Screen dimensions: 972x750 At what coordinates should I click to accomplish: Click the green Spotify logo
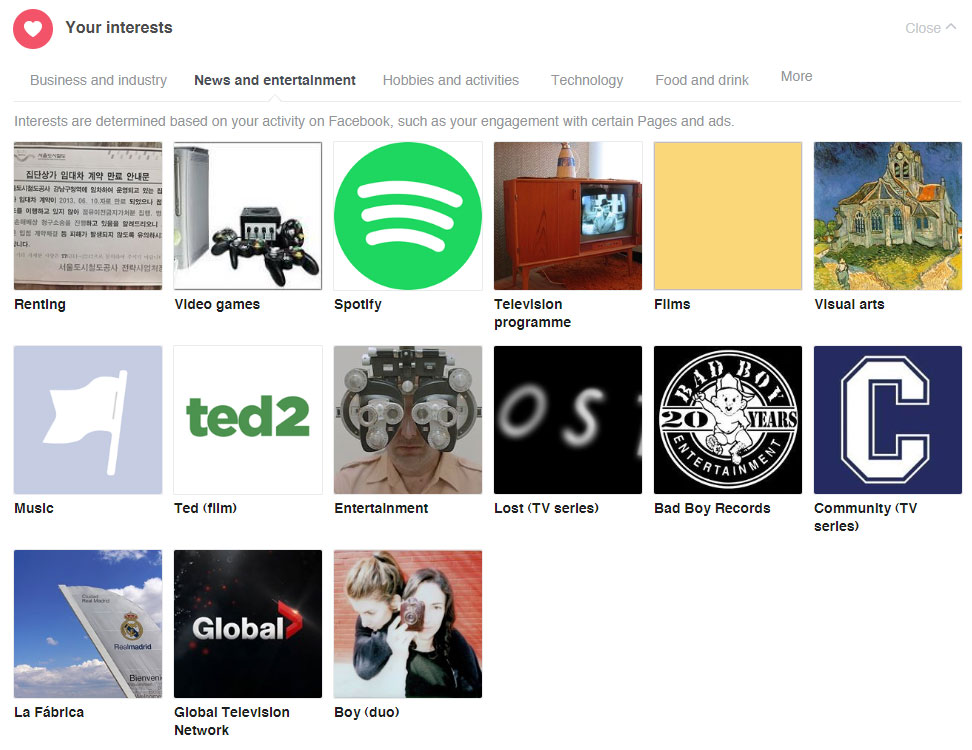pos(408,216)
